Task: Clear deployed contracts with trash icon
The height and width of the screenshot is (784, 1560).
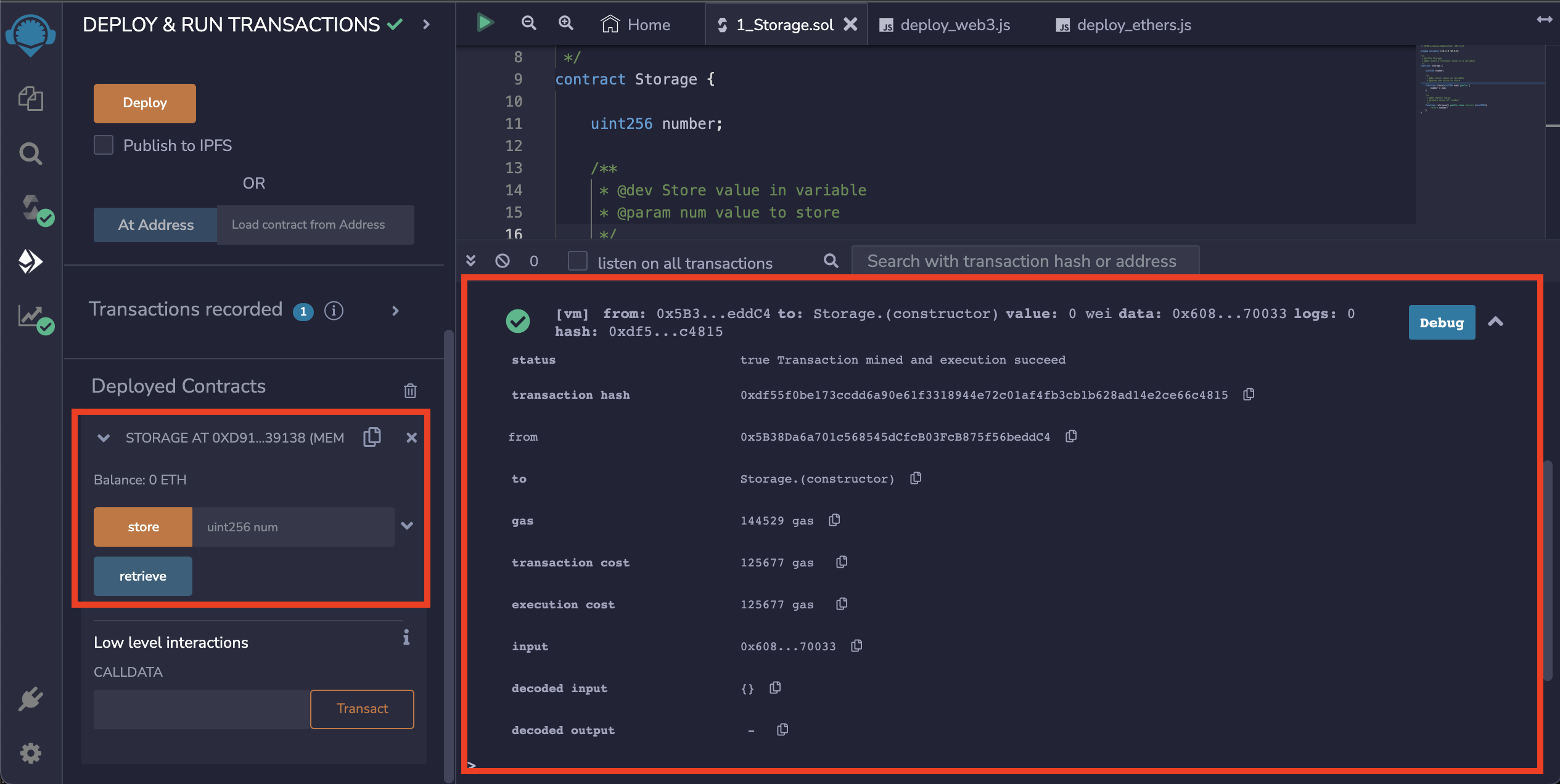Action: coord(410,390)
